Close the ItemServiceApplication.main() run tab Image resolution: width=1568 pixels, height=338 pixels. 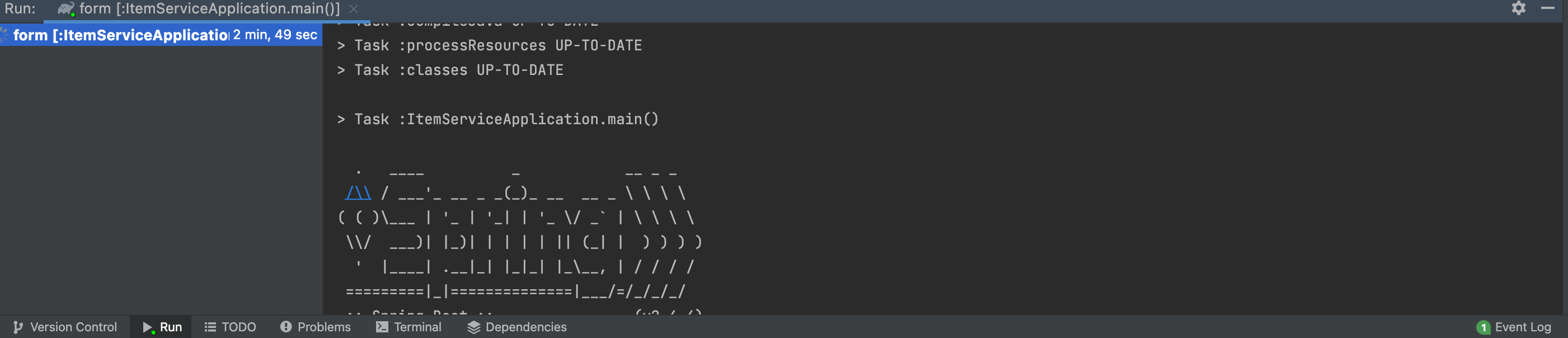[354, 8]
